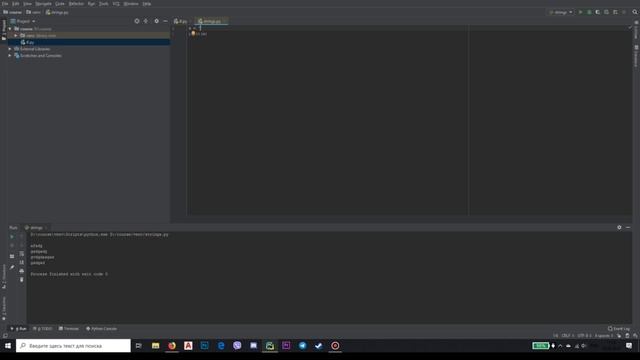Click 'Process finished with exit code 0' text
The image size is (640, 360).
point(69,274)
